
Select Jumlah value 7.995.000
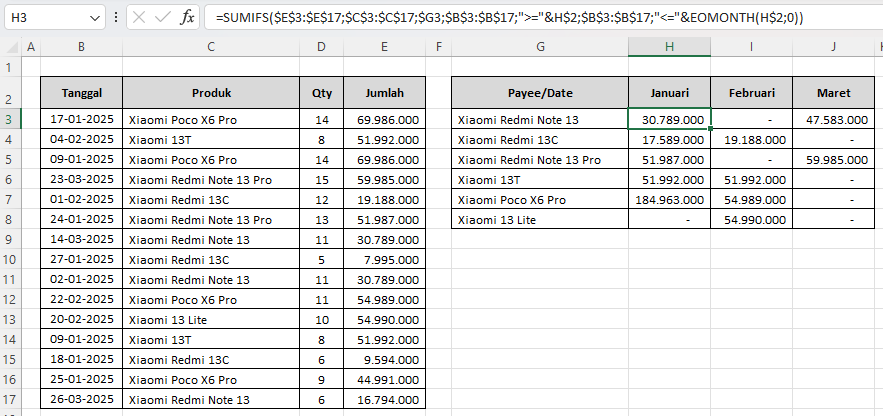point(384,260)
